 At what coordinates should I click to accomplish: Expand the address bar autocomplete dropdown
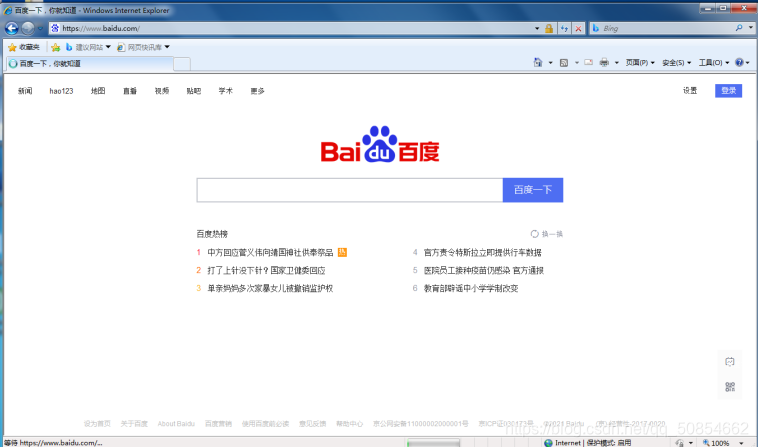[537, 29]
